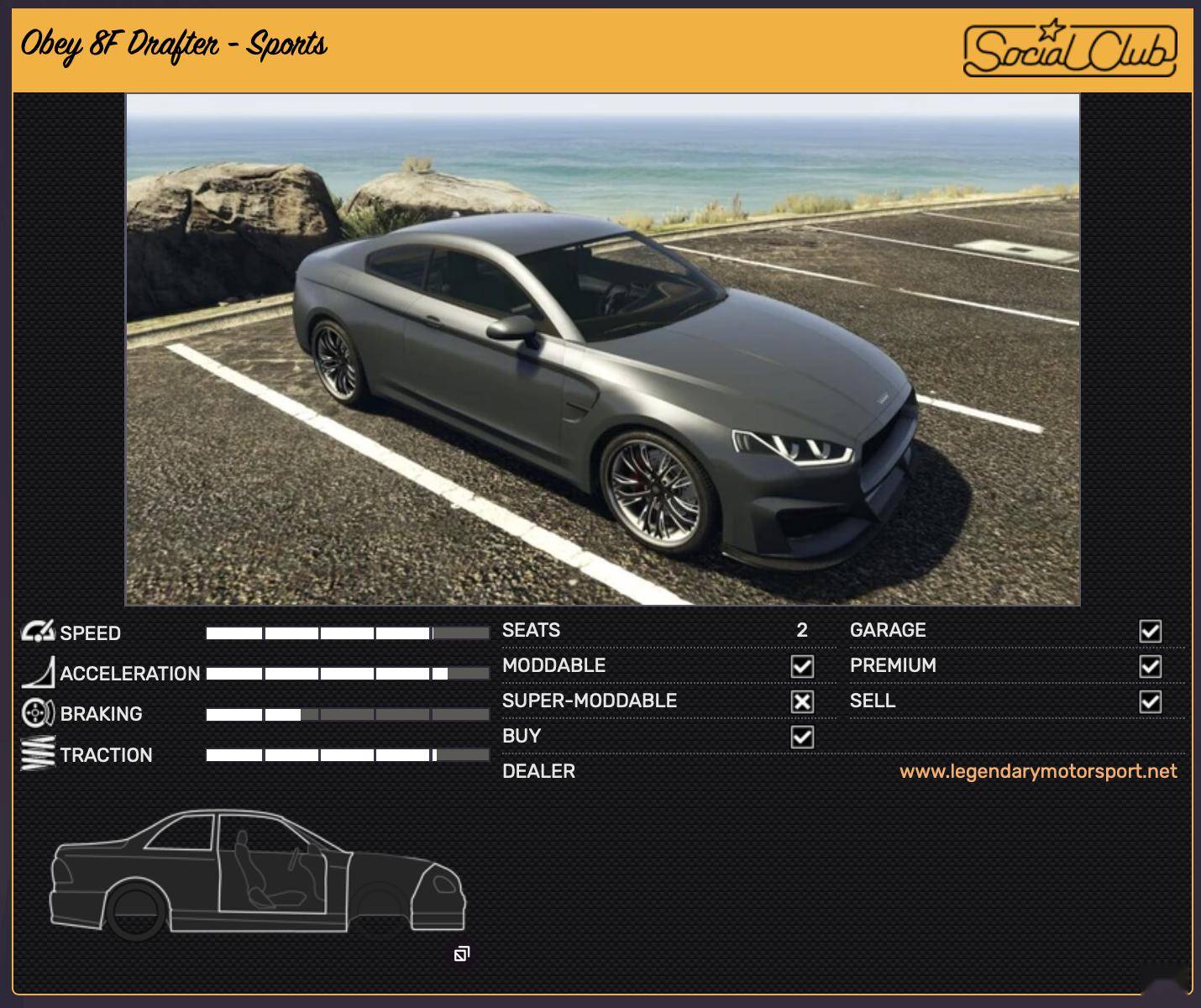This screenshot has height=1008, width=1201.
Task: Click the expand icon below car diagram
Action: point(462,953)
